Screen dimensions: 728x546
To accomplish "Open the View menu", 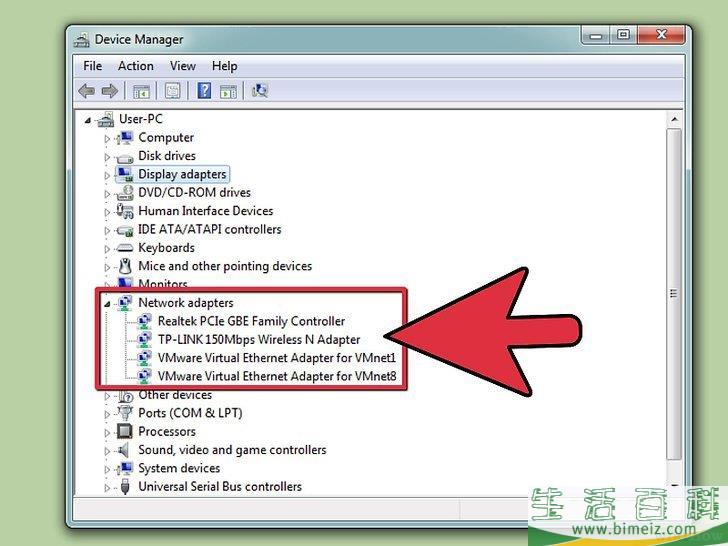I will coord(183,66).
